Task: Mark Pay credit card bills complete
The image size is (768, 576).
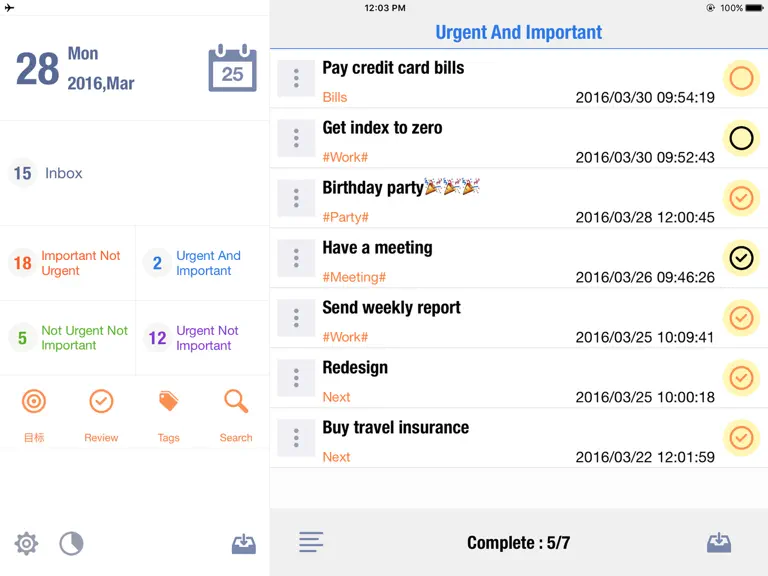Action: tap(741, 78)
